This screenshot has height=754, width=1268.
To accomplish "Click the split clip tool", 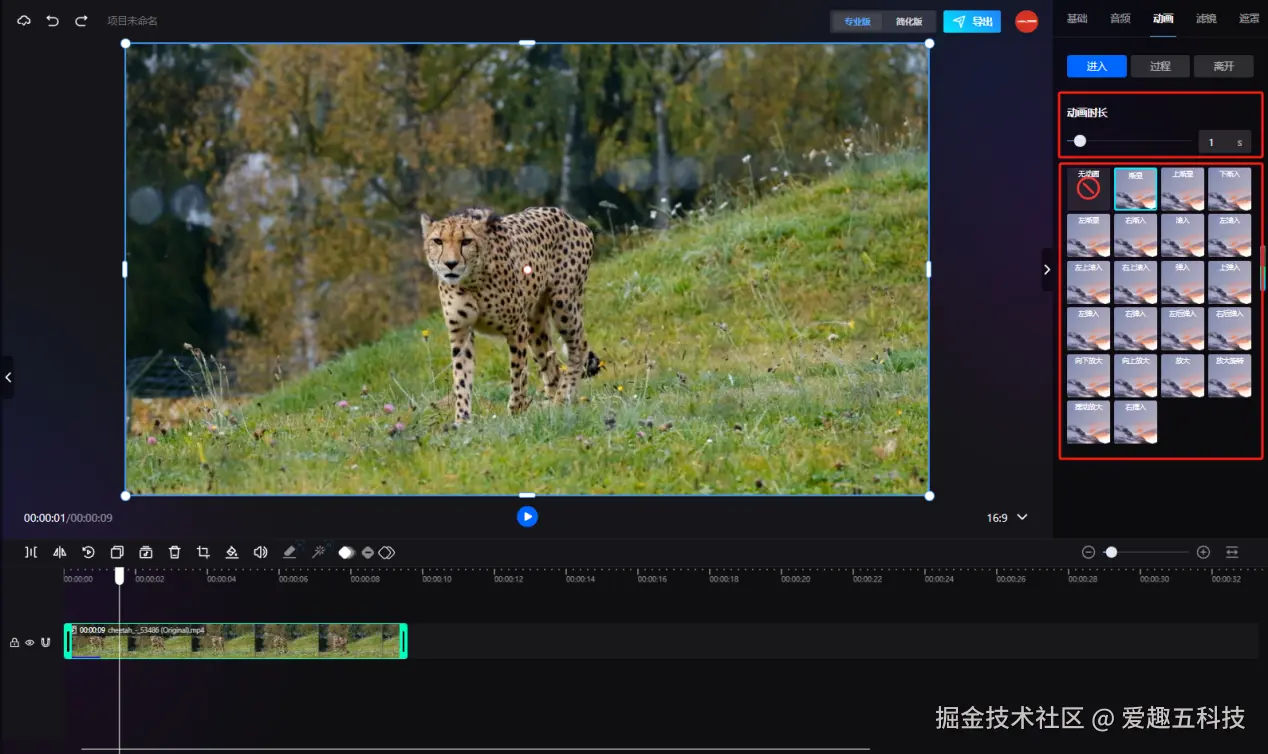I will [31, 552].
